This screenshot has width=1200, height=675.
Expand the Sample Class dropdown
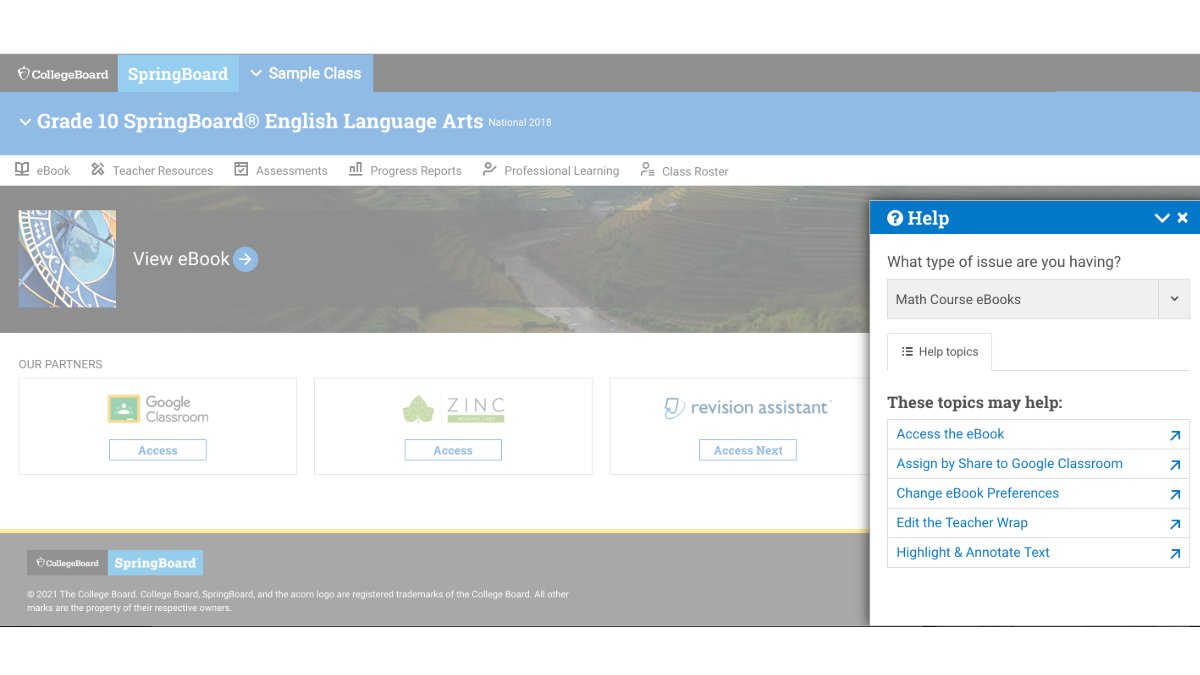pyautogui.click(x=306, y=73)
